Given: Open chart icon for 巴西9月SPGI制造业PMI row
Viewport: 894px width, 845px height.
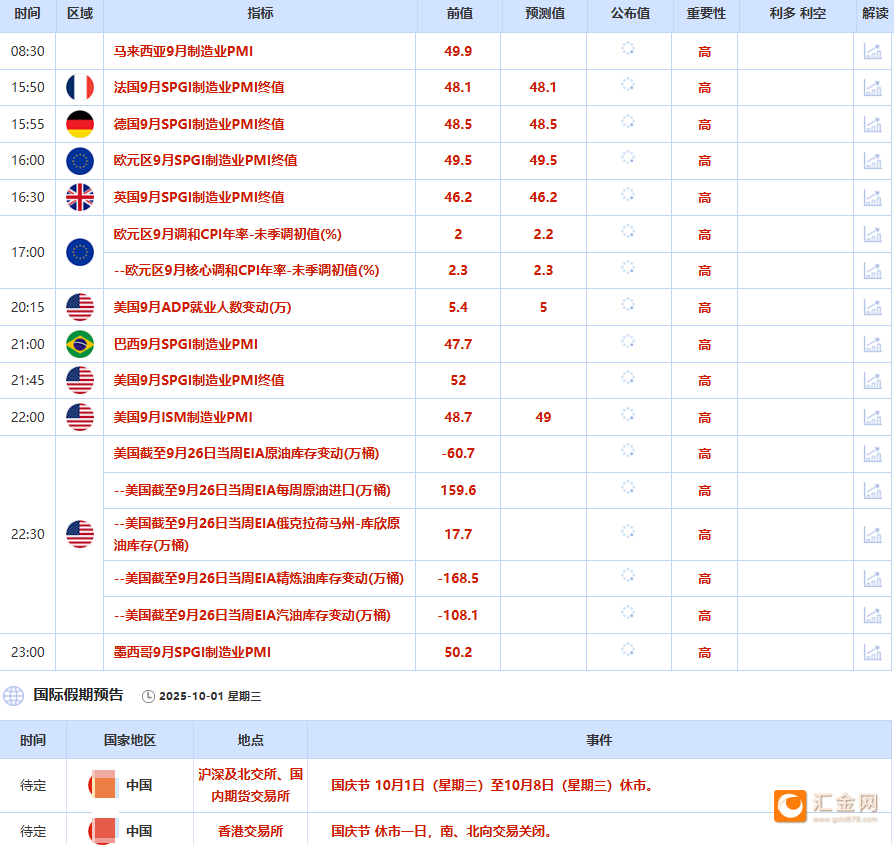Looking at the screenshot, I should [872, 344].
